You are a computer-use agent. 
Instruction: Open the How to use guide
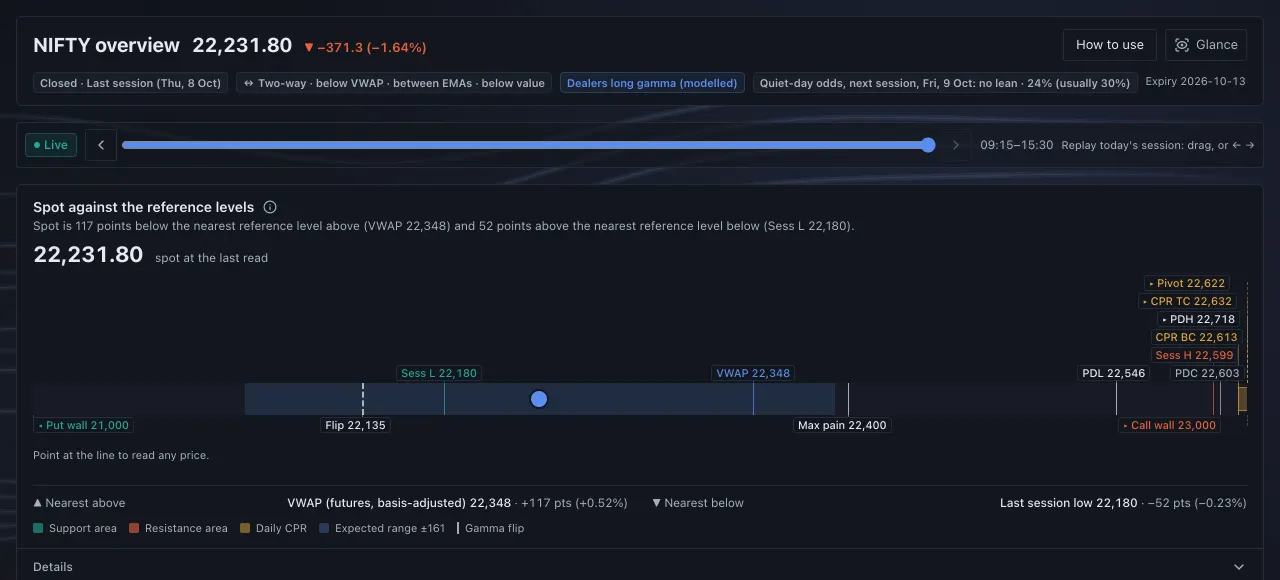[x=1110, y=45]
